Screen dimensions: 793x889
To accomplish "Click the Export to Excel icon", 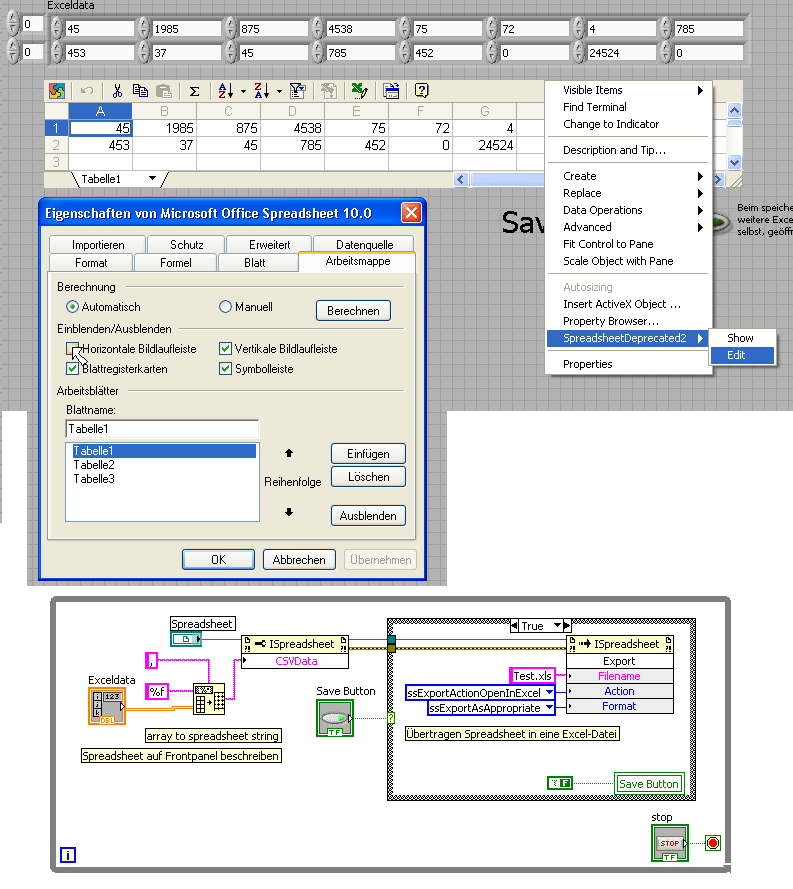I will tap(359, 91).
